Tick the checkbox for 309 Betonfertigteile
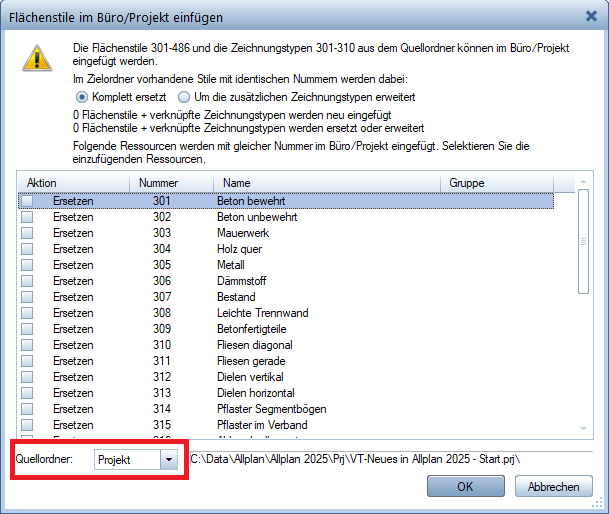609x514 pixels. (27, 329)
